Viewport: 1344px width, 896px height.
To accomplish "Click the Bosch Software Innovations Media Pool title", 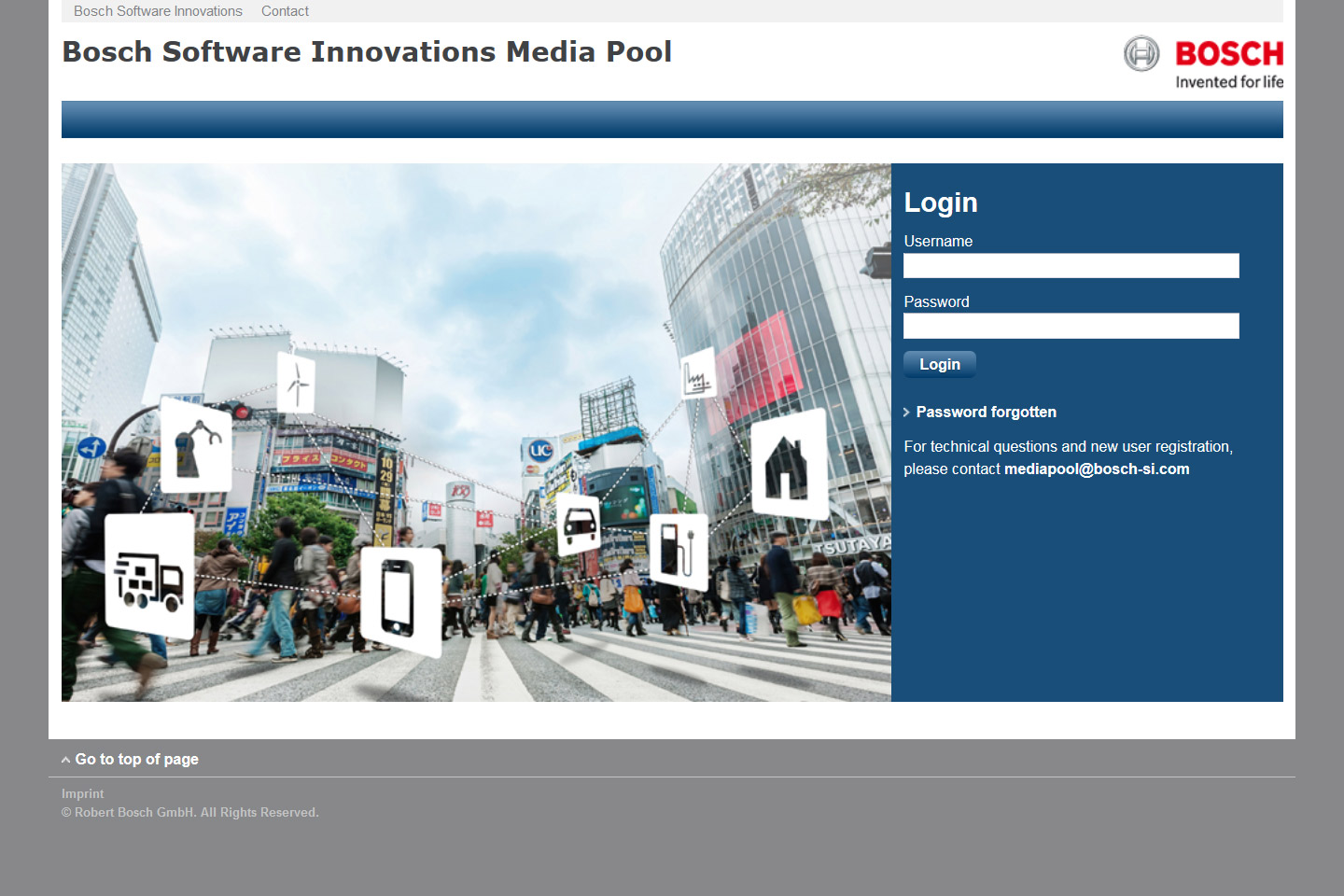I will click(367, 51).
